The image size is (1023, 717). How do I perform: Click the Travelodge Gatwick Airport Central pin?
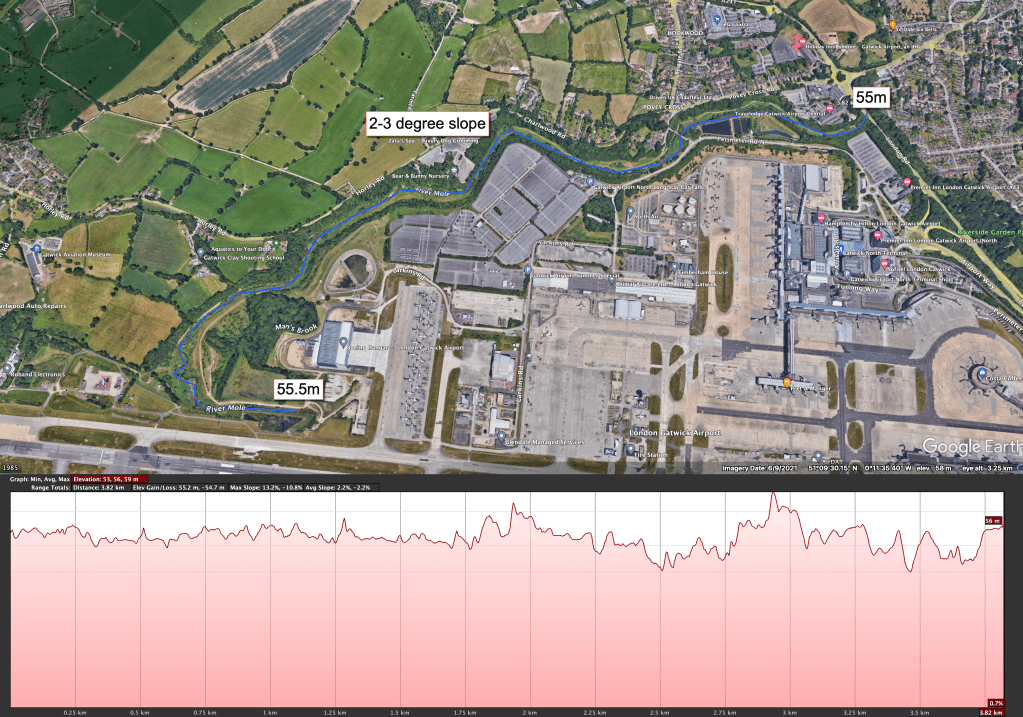pos(832,108)
